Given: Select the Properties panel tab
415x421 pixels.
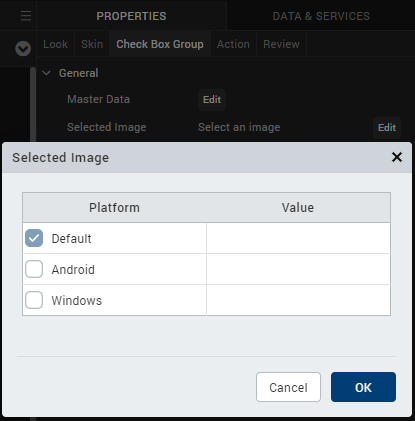Looking at the screenshot, I should click(131, 16).
